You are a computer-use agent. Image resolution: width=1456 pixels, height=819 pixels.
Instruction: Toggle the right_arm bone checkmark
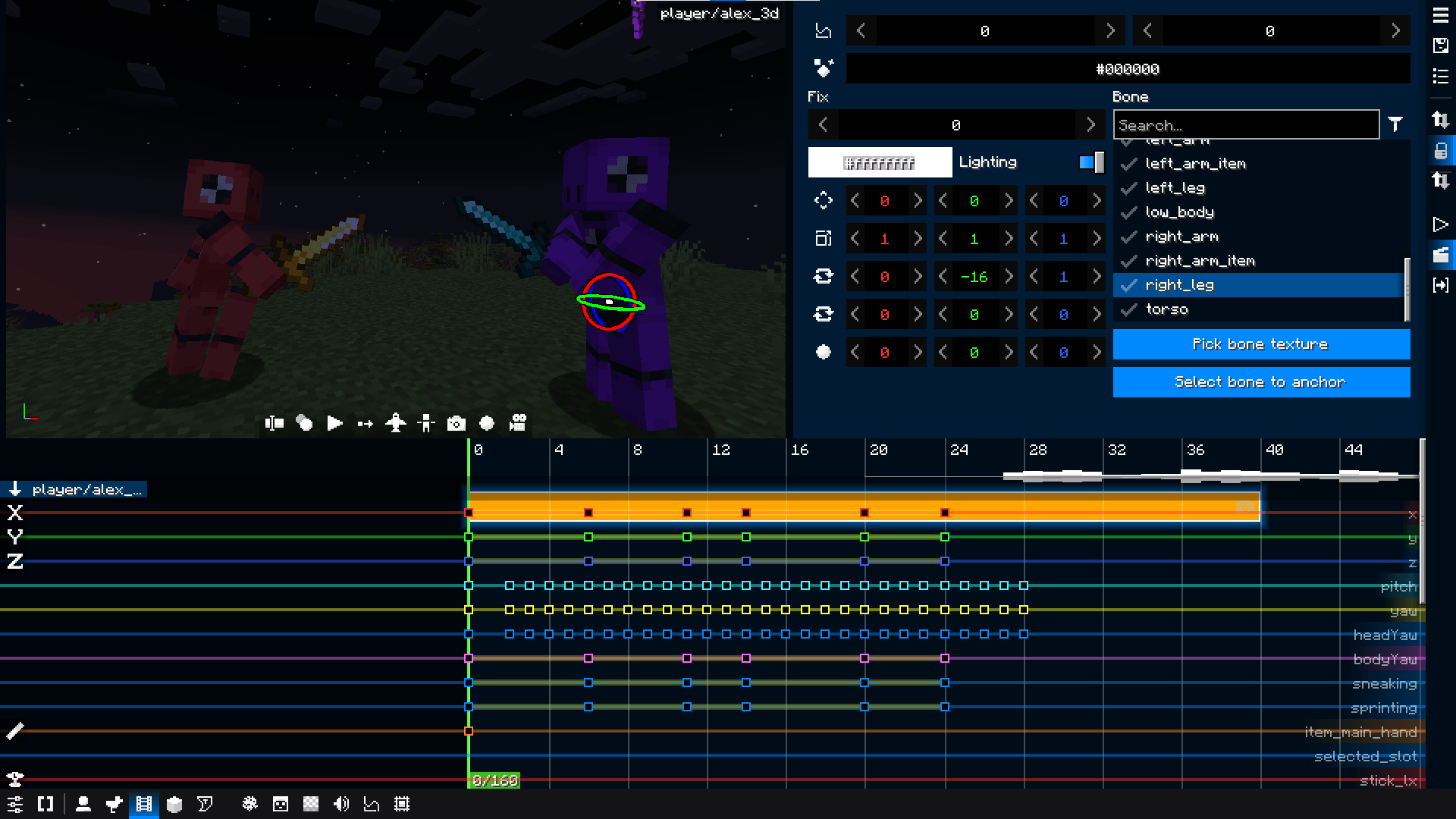[x=1129, y=237]
